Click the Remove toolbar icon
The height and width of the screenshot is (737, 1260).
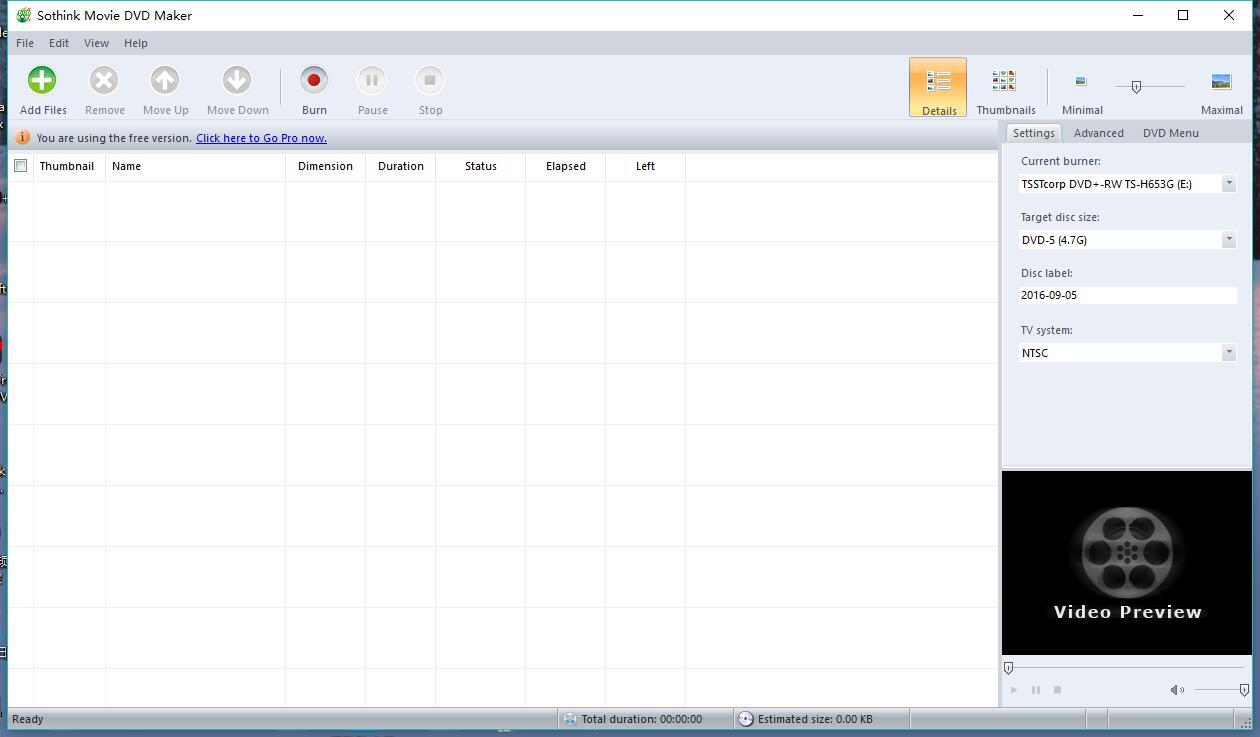point(104,80)
